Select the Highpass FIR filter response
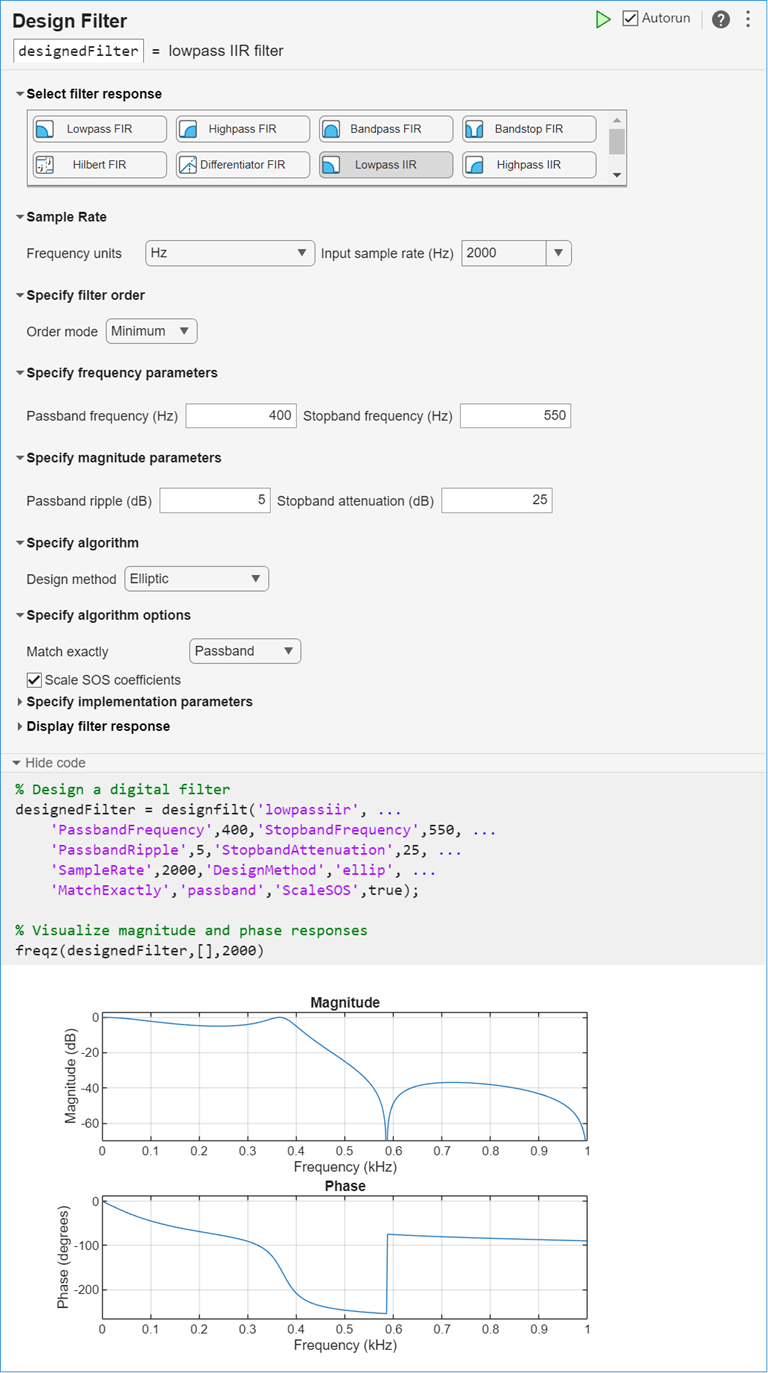The height and width of the screenshot is (1373, 768). [x=241, y=128]
